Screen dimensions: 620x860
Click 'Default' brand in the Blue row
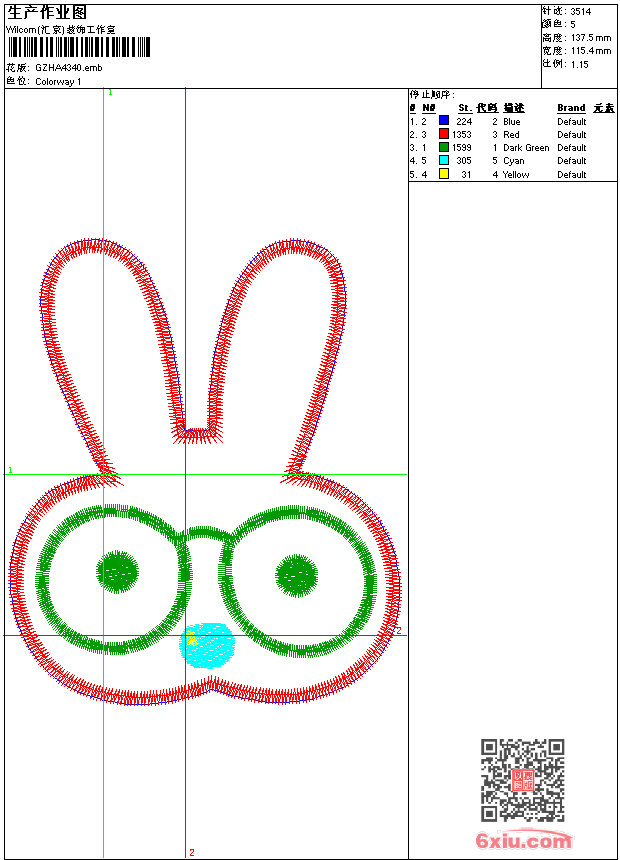point(572,122)
